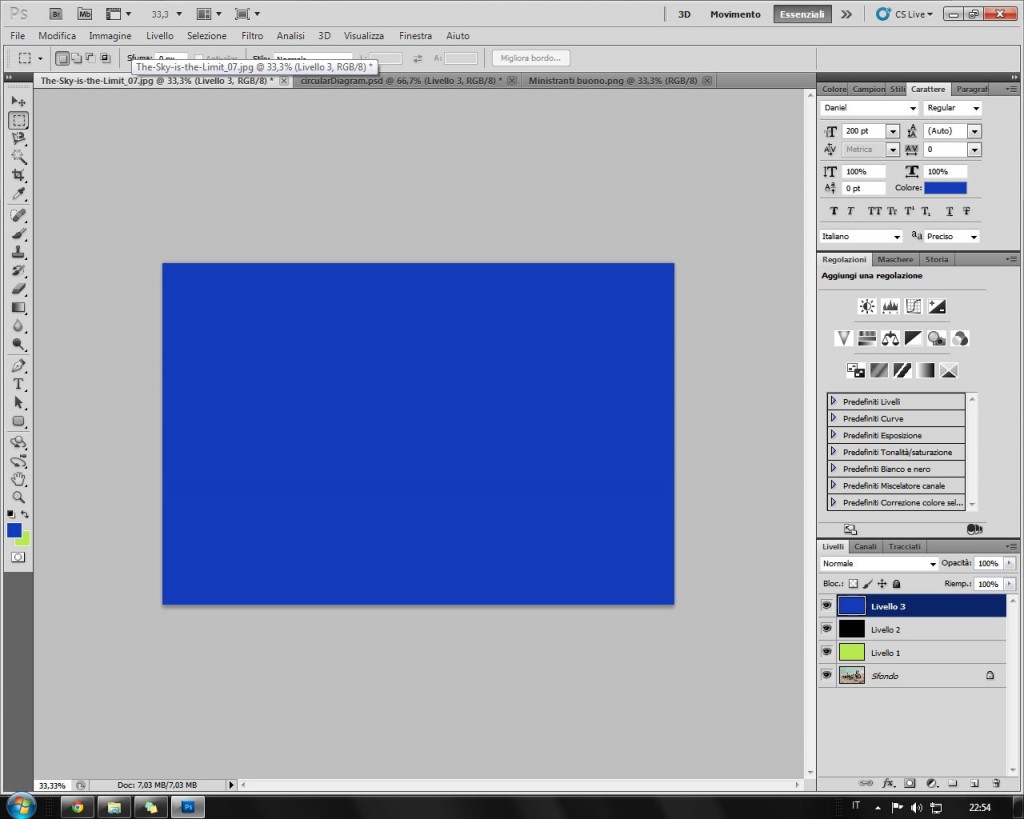
Task: Open the layer blending mode dropdown Normale
Action: pyautogui.click(x=878, y=564)
